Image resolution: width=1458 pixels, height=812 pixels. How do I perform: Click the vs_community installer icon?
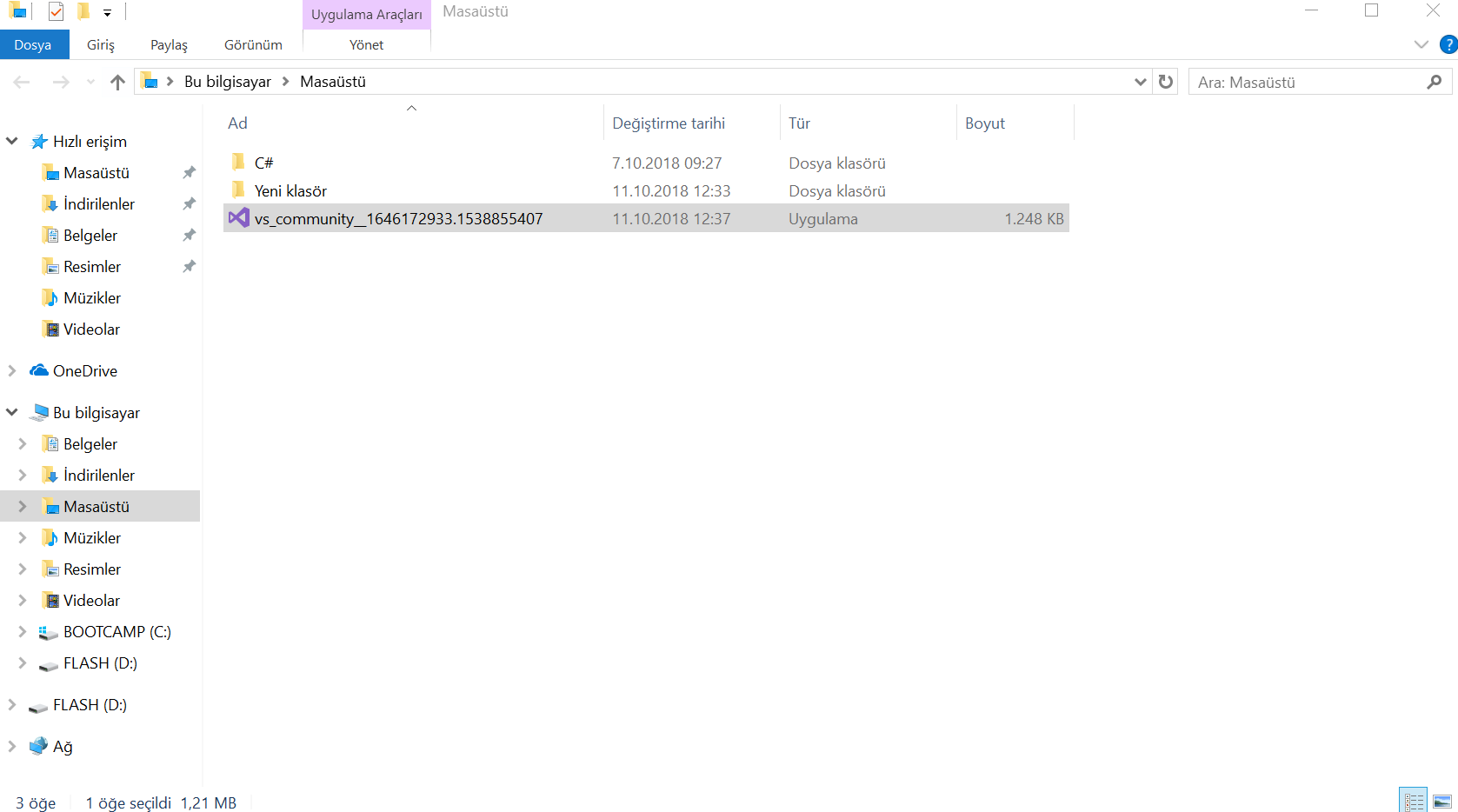coord(239,218)
